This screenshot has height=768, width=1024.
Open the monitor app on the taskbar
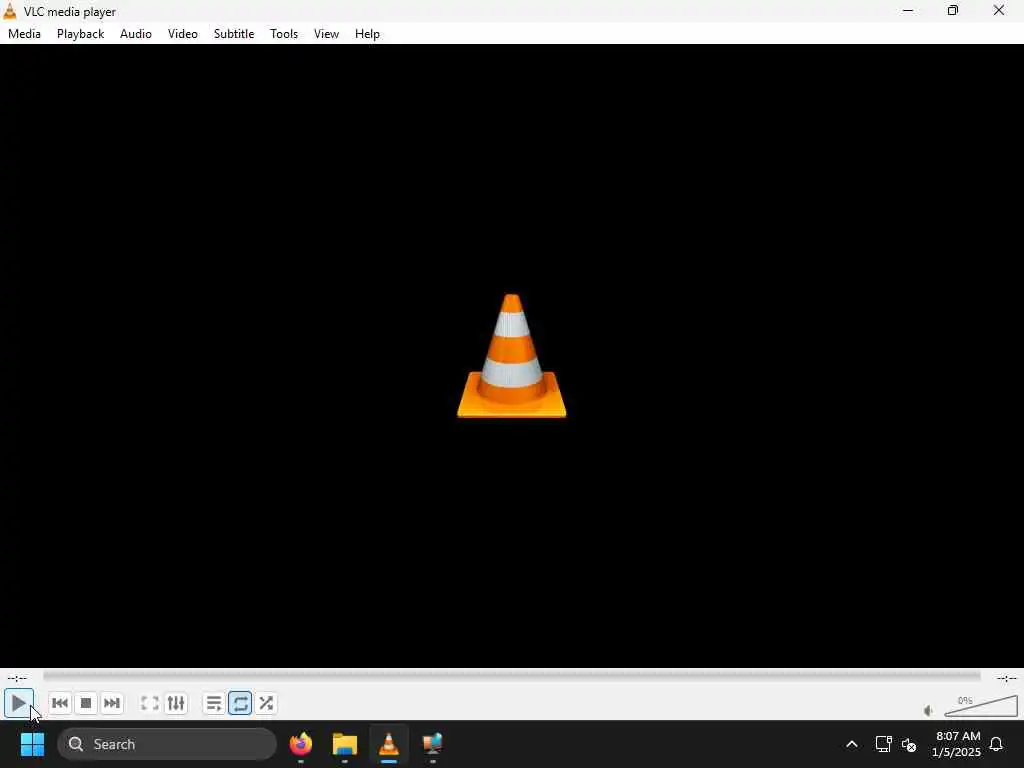[432, 744]
